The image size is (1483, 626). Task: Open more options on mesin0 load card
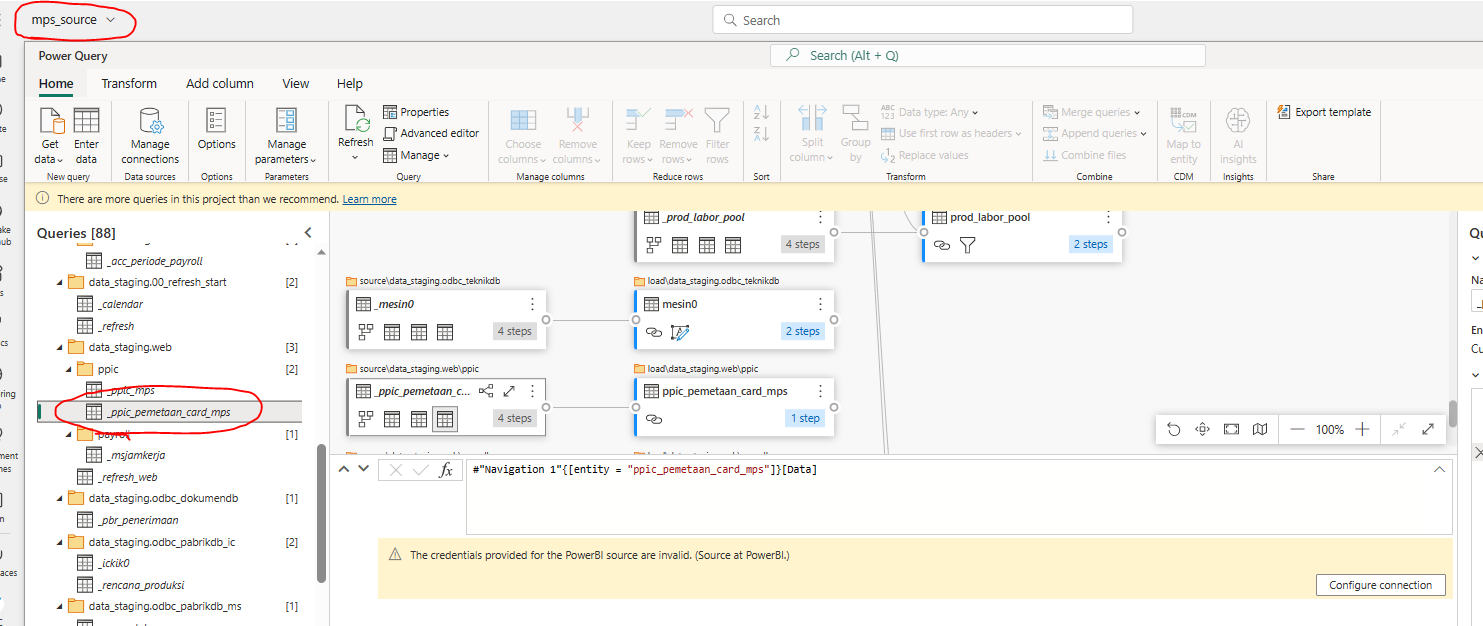820,304
